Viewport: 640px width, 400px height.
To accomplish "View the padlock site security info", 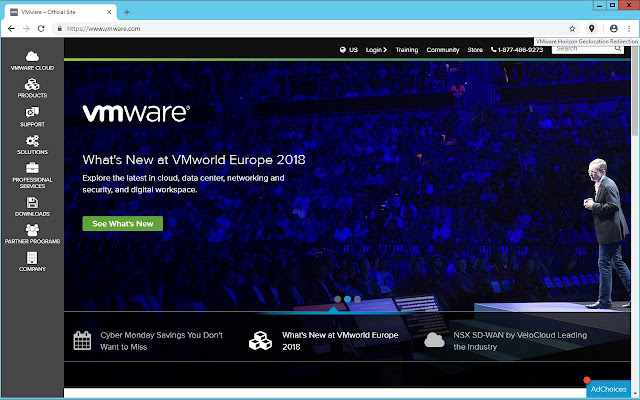I will 60,29.
